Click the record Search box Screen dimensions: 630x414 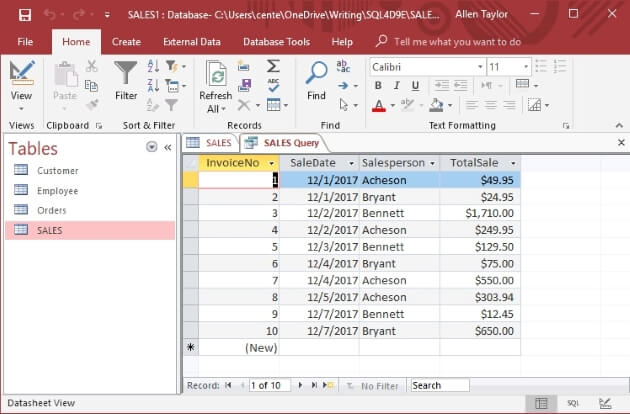click(438, 385)
